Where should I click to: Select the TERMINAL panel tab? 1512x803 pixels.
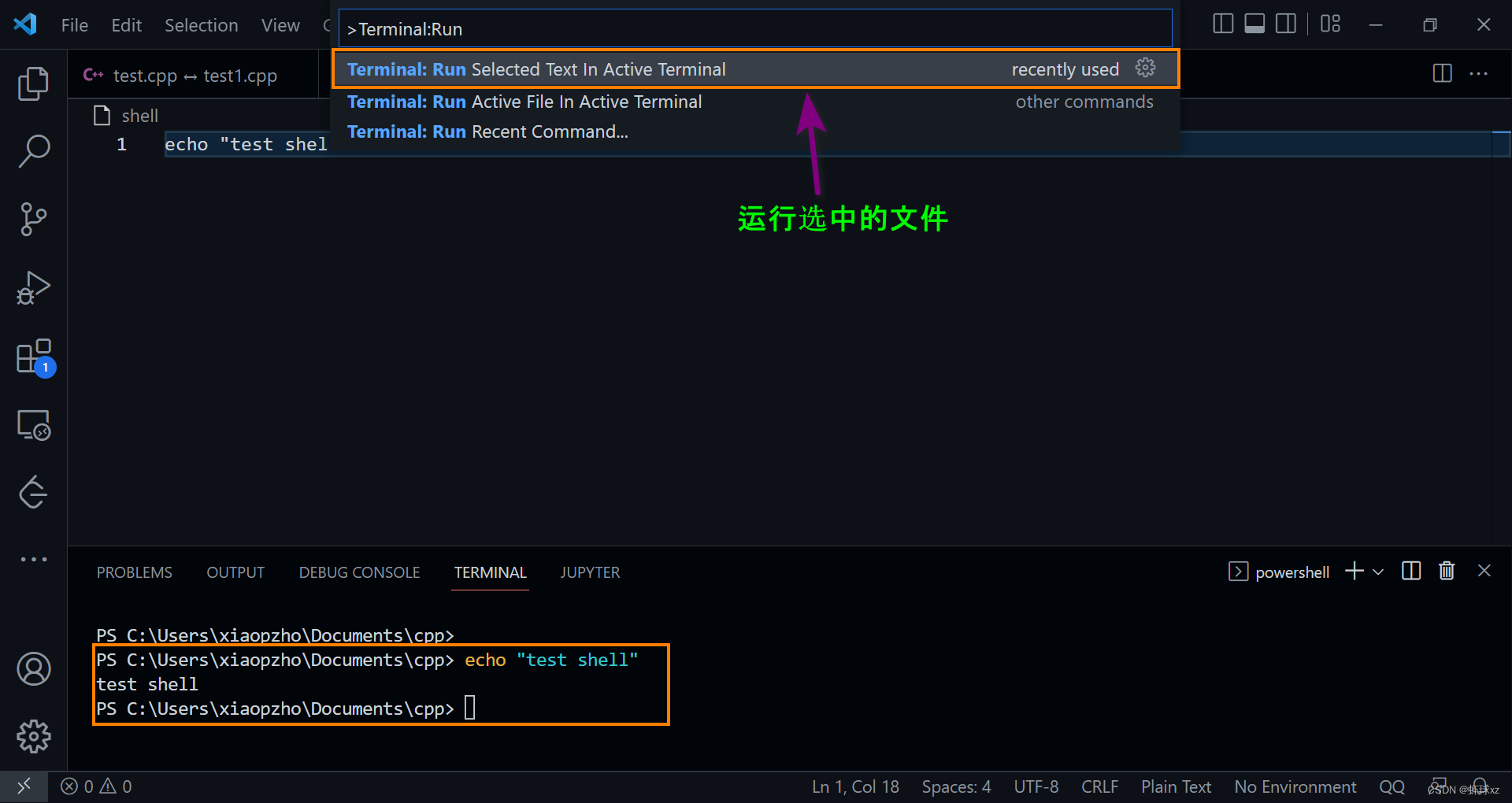click(490, 572)
